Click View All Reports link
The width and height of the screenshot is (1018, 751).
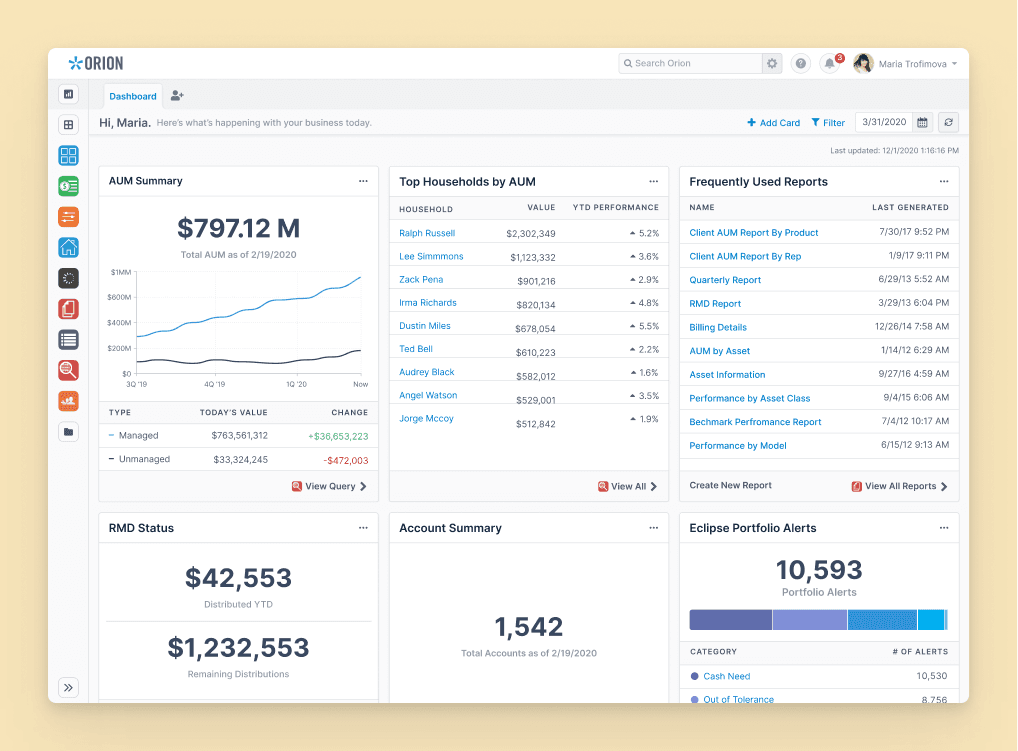[x=899, y=486]
